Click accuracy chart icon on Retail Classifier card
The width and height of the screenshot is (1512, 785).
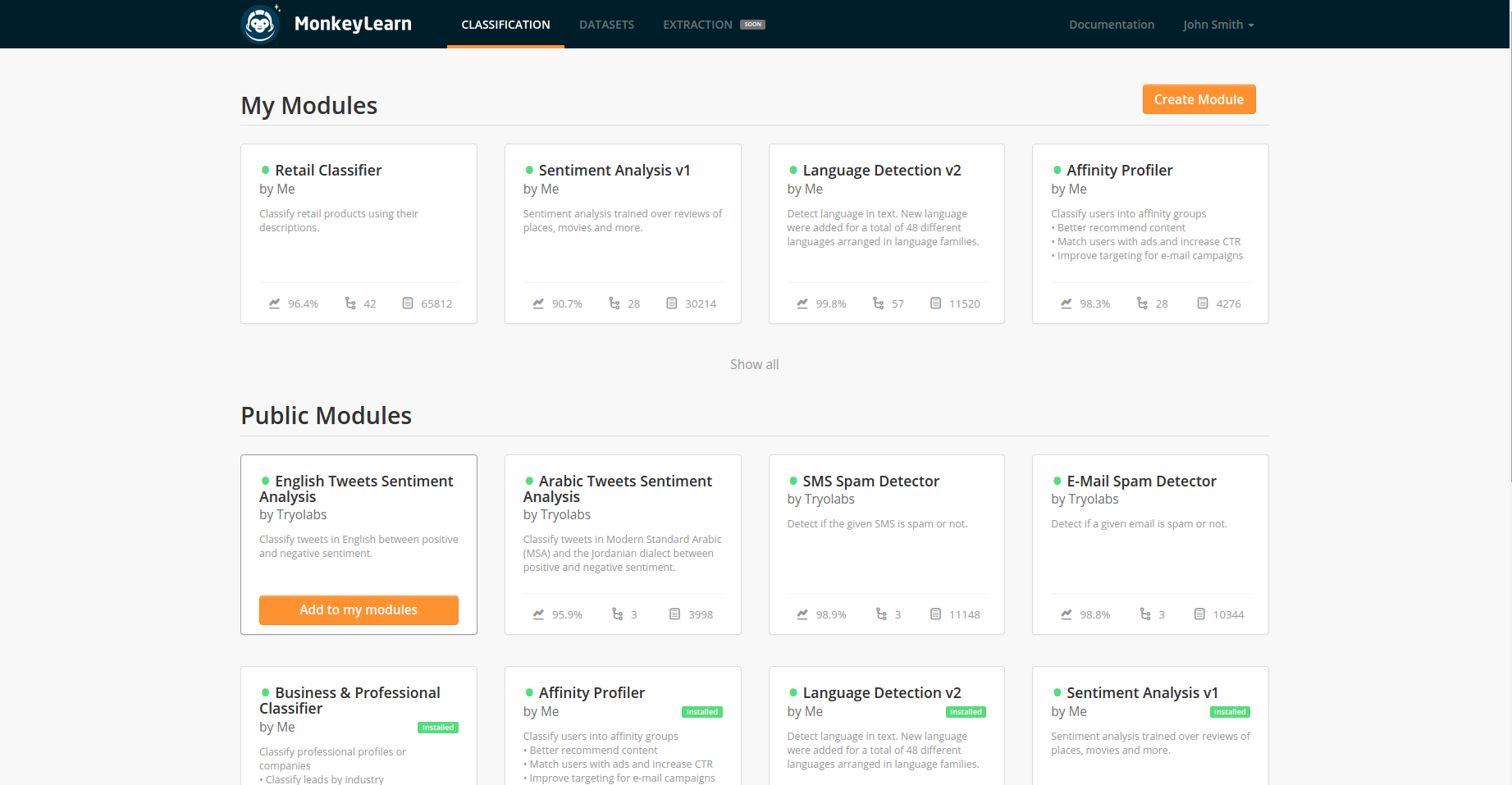[275, 304]
